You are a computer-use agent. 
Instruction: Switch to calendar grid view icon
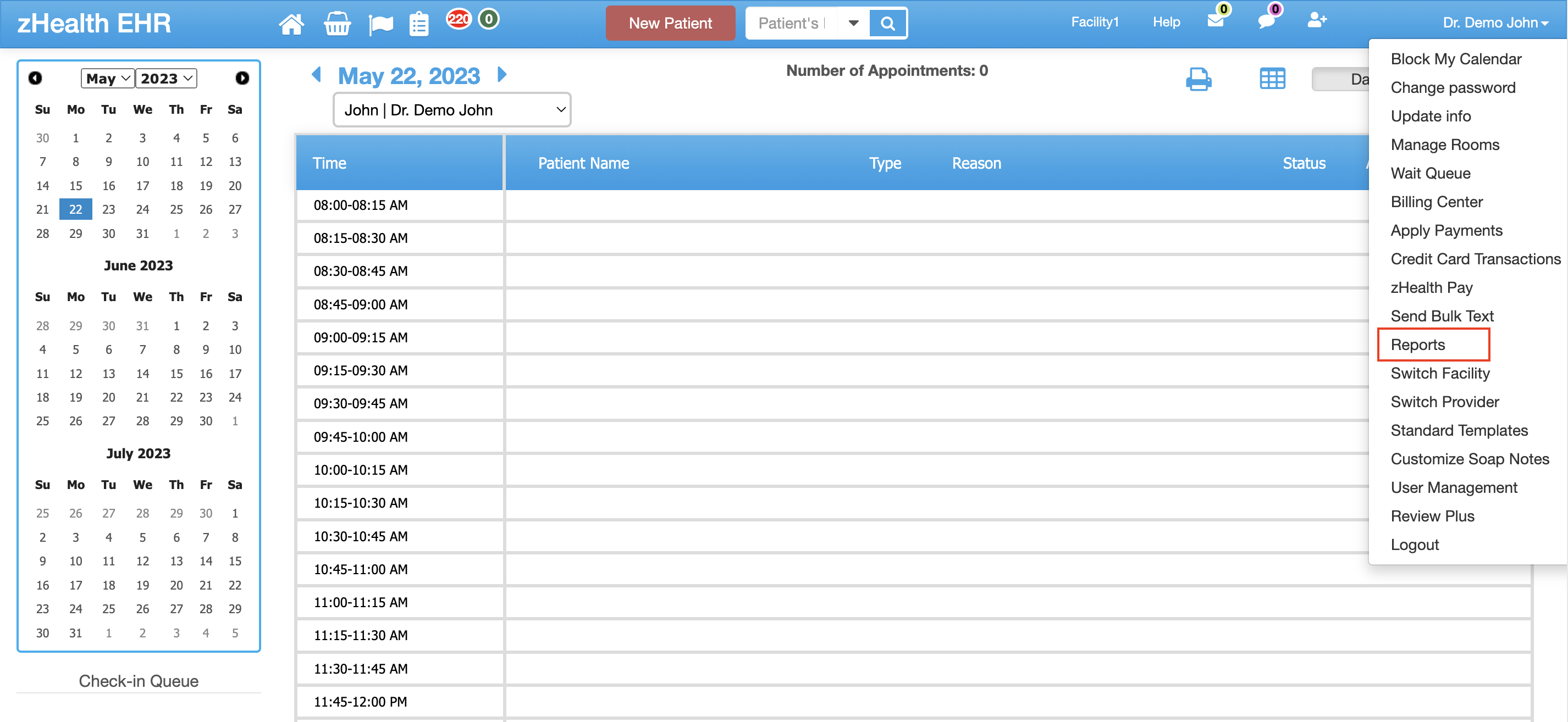1272,79
